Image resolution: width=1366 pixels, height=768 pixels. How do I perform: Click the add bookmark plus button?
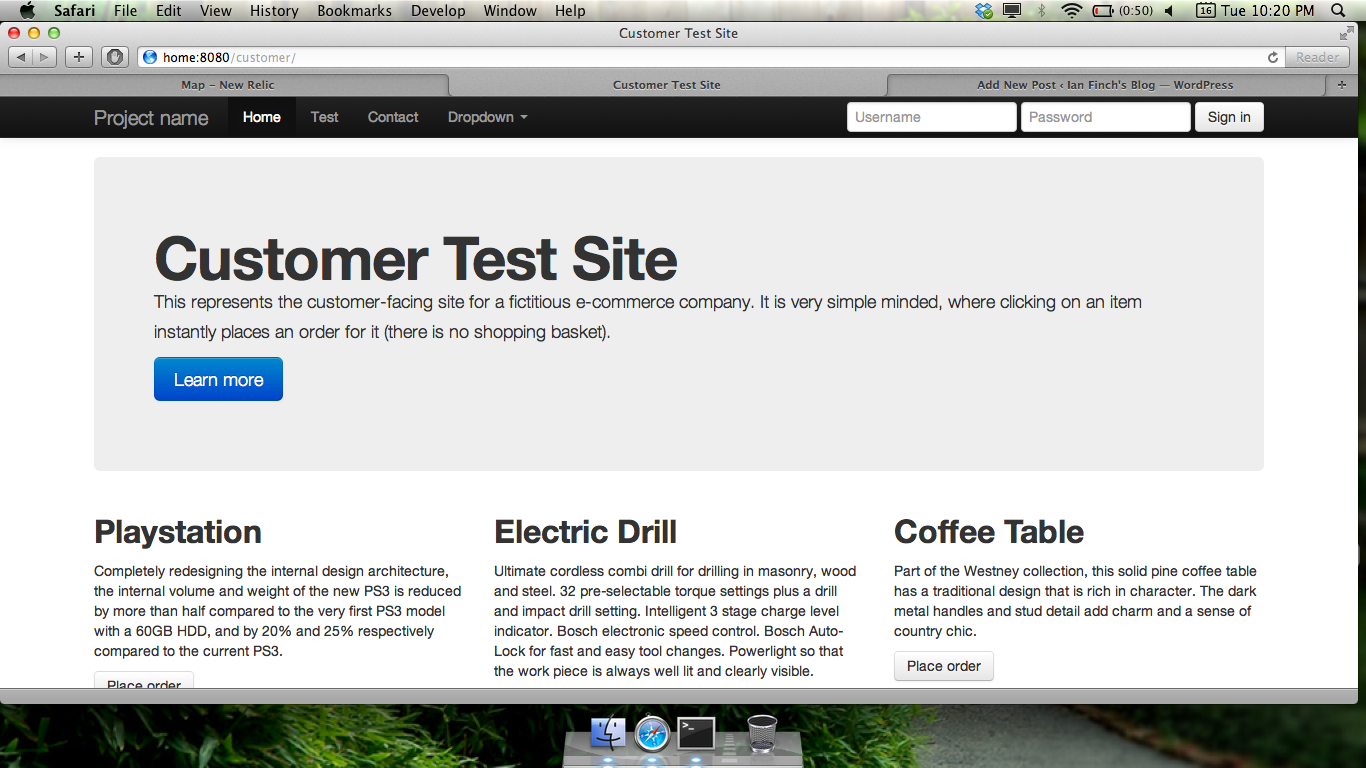pyautogui.click(x=79, y=57)
